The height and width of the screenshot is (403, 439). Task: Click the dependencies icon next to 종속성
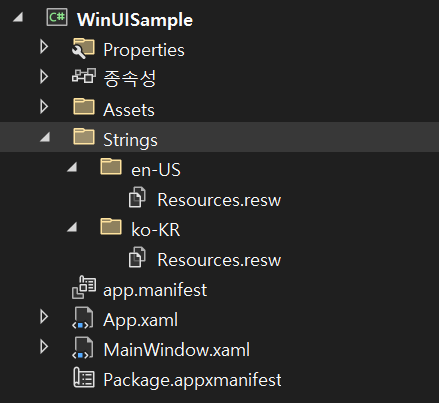[84, 76]
